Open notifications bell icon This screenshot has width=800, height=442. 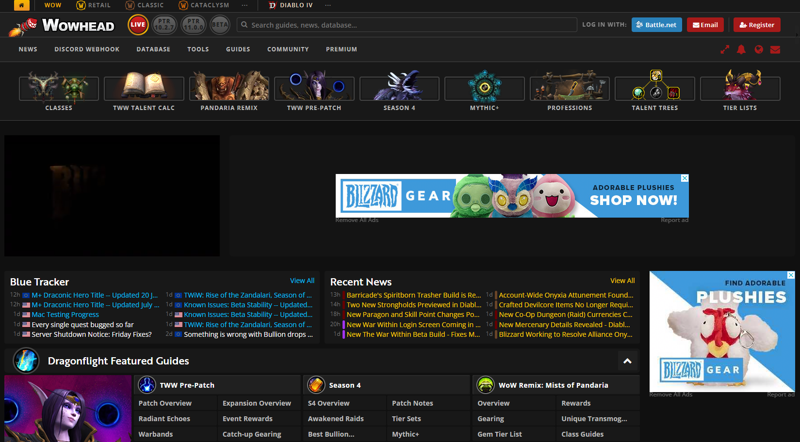[x=741, y=50]
